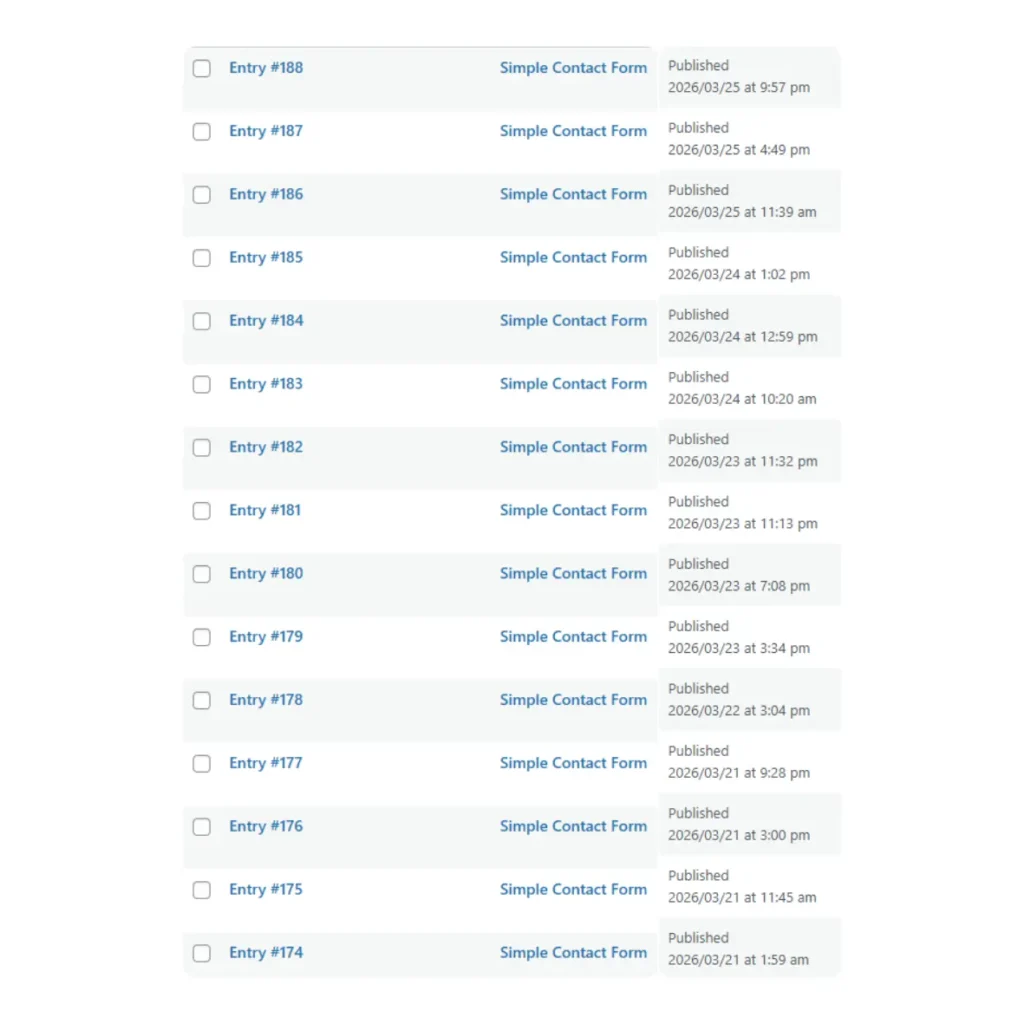The width and height of the screenshot is (1024, 1024).
Task: Click the Entry #181 title link
Action: [x=265, y=510]
